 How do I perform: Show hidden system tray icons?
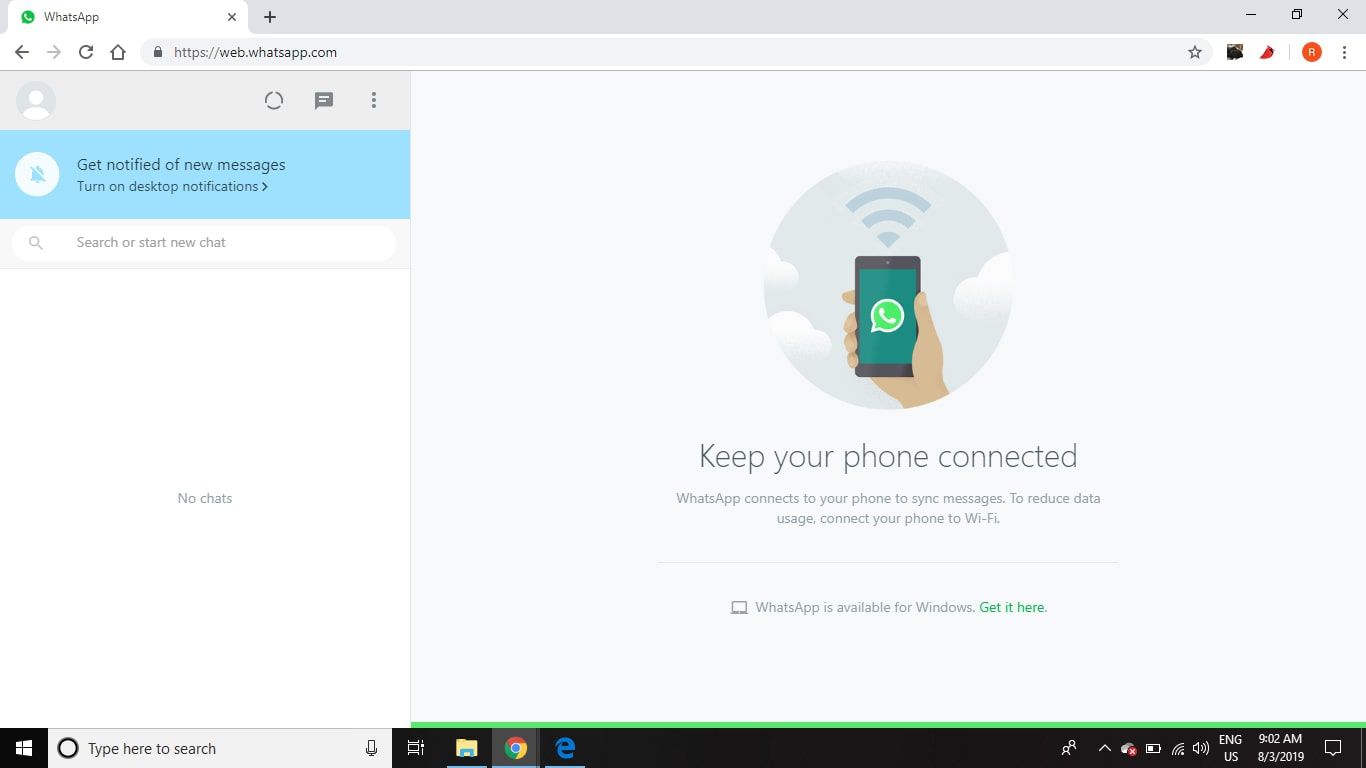point(1104,748)
